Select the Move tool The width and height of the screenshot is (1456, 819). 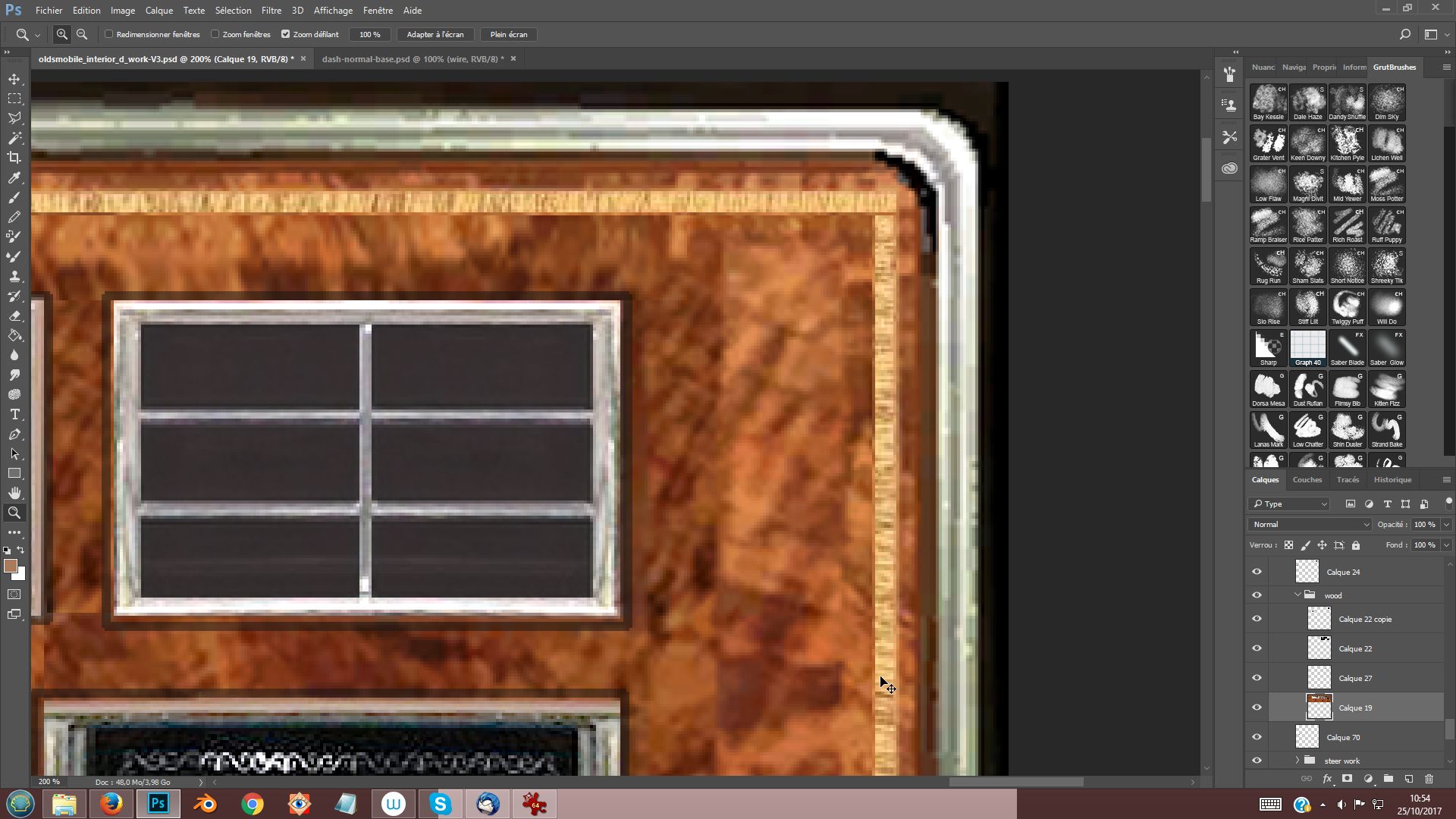pos(14,79)
